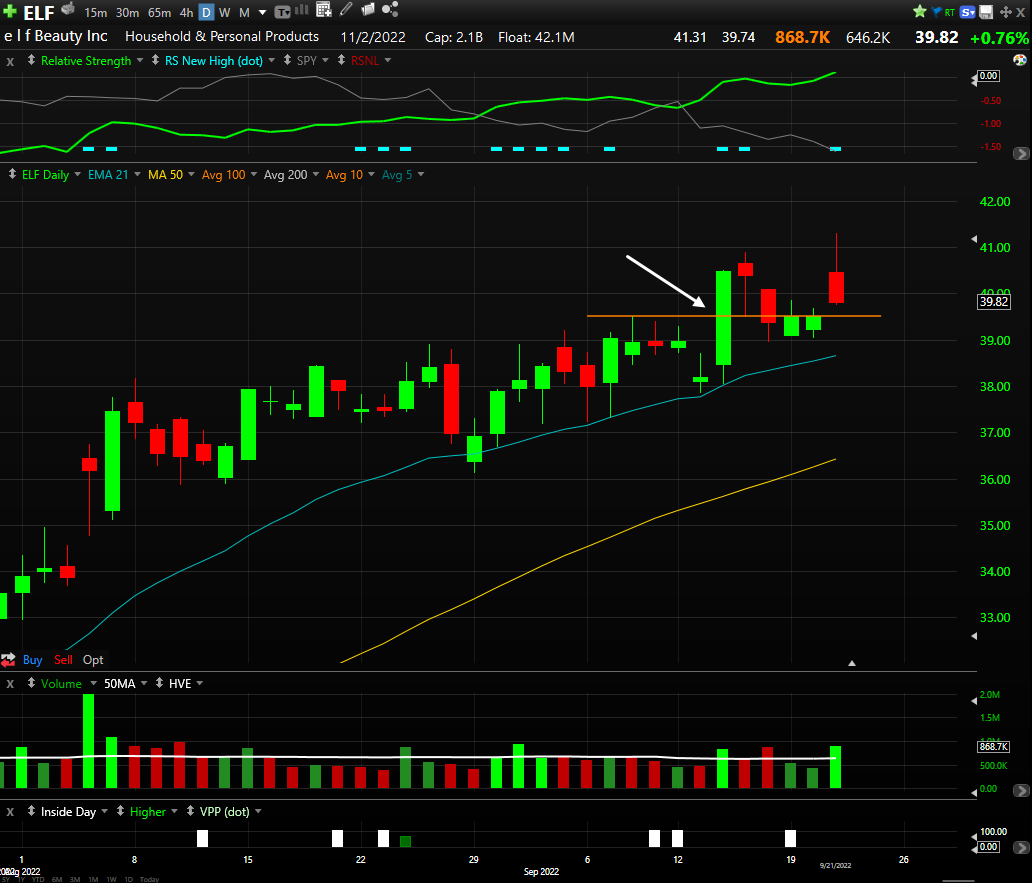This screenshot has height=883, width=1032.
Task: Open the Avg 5 settings dropdown
Action: [421, 174]
